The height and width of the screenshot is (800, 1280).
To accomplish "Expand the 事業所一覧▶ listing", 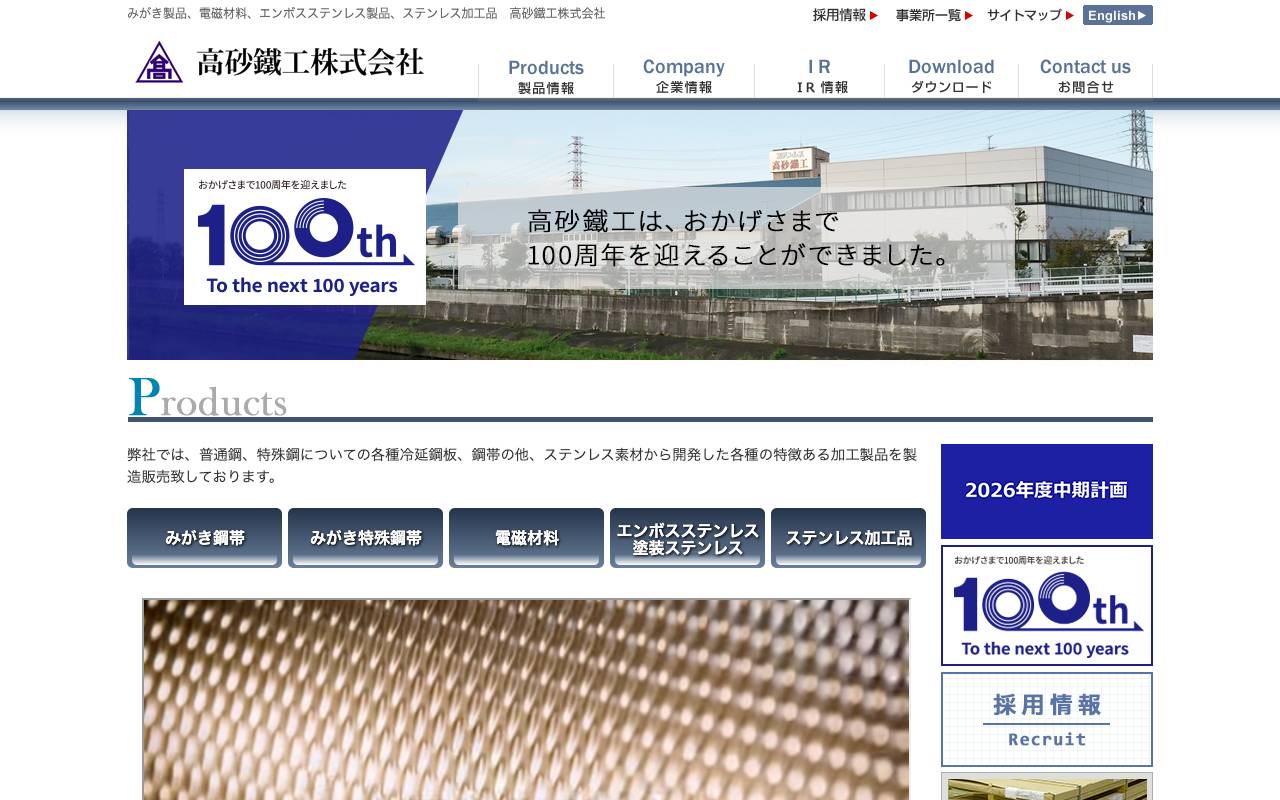I will click(x=930, y=15).
